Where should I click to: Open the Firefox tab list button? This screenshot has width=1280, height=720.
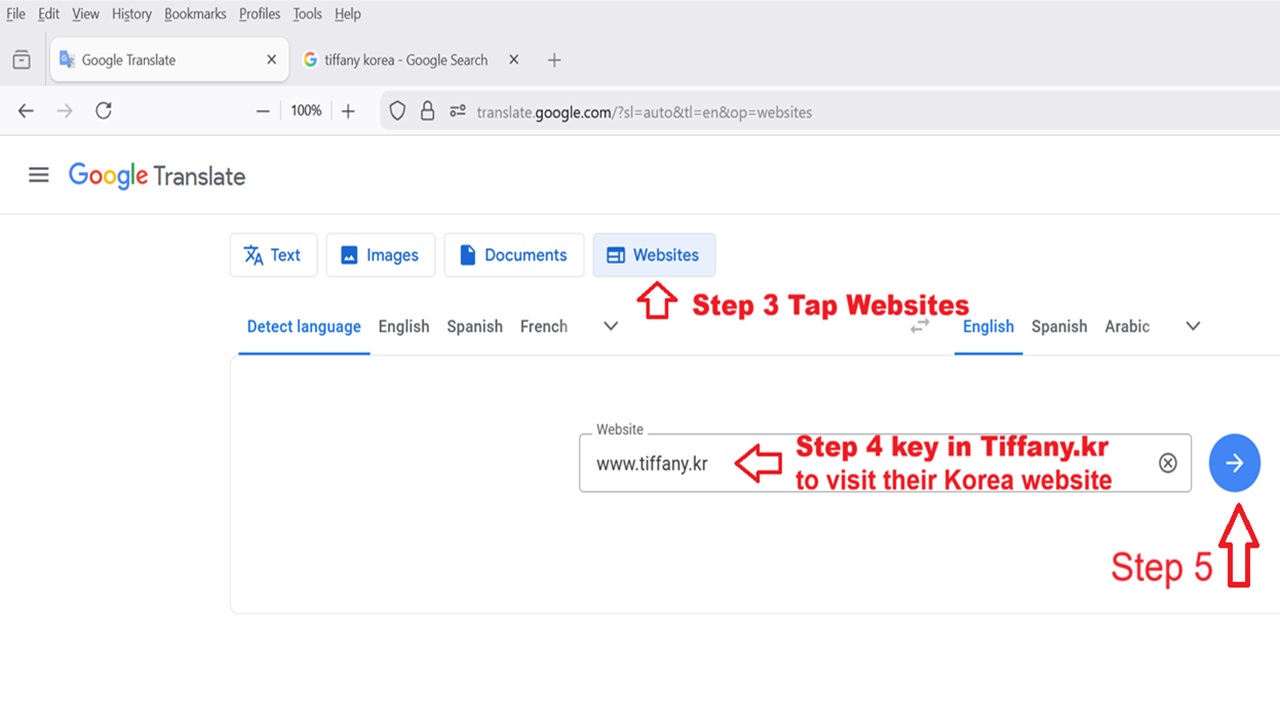[21, 60]
